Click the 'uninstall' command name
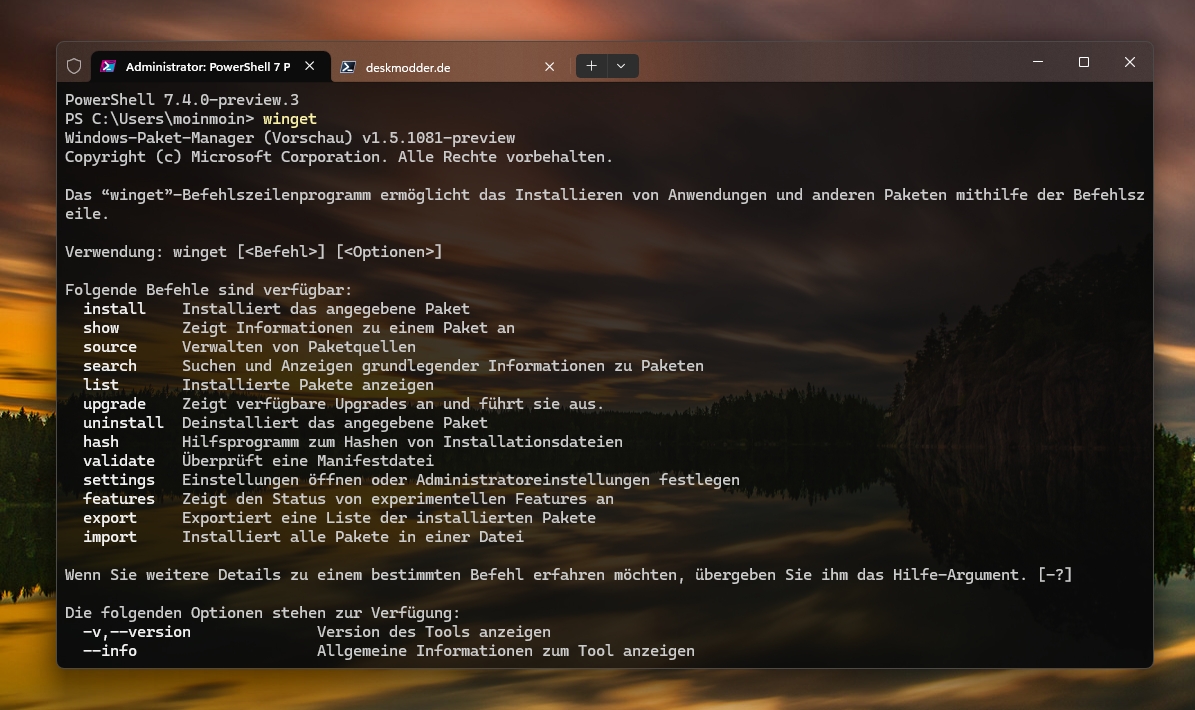 [x=123, y=423]
